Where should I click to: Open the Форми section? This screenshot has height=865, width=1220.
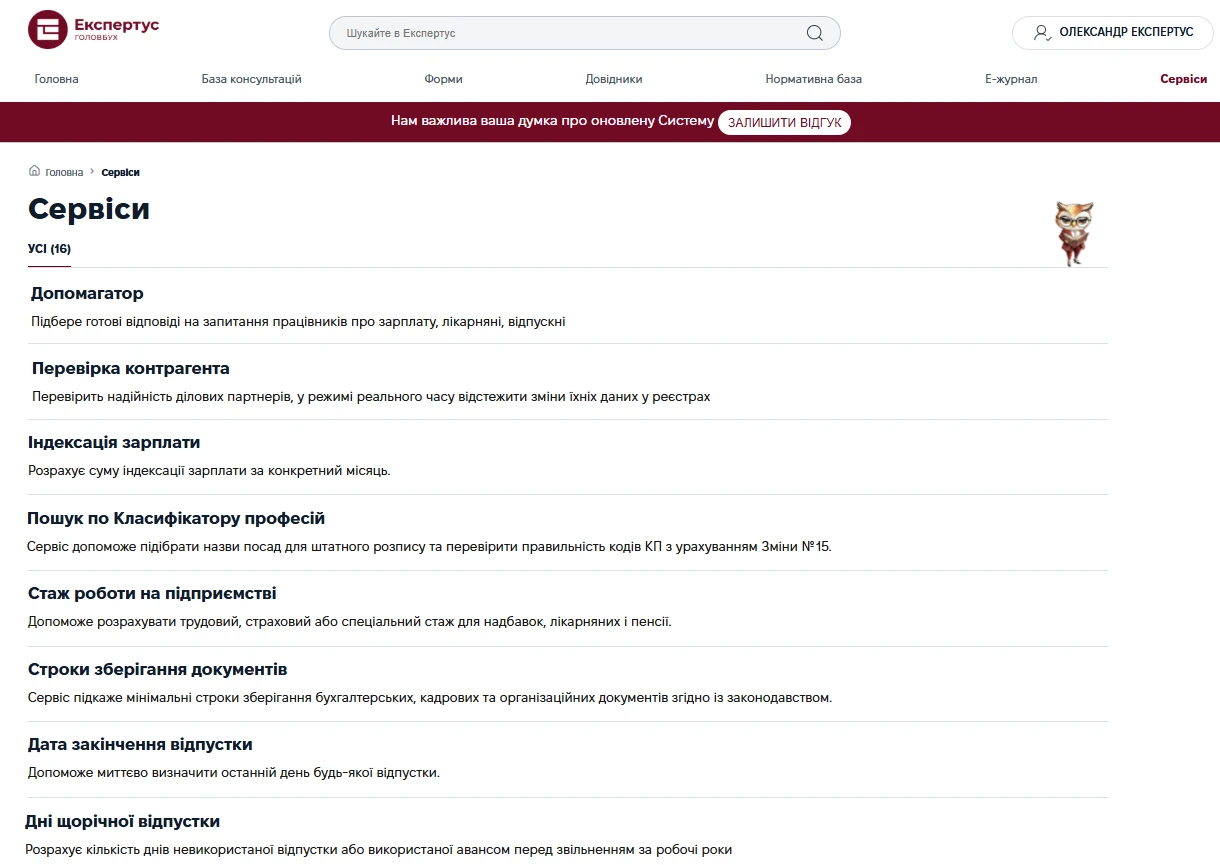[443, 79]
